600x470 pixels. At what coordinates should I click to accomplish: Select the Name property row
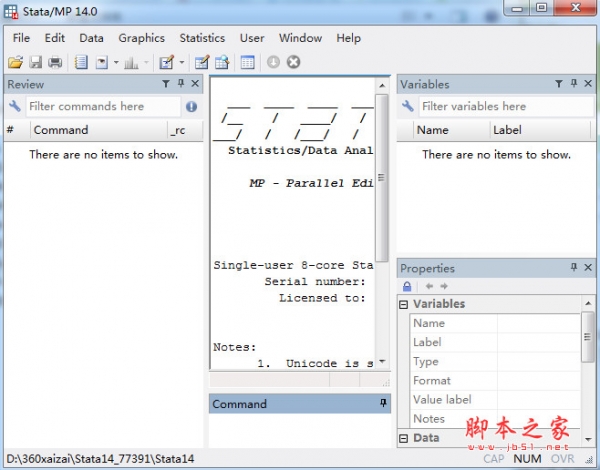tap(495, 323)
